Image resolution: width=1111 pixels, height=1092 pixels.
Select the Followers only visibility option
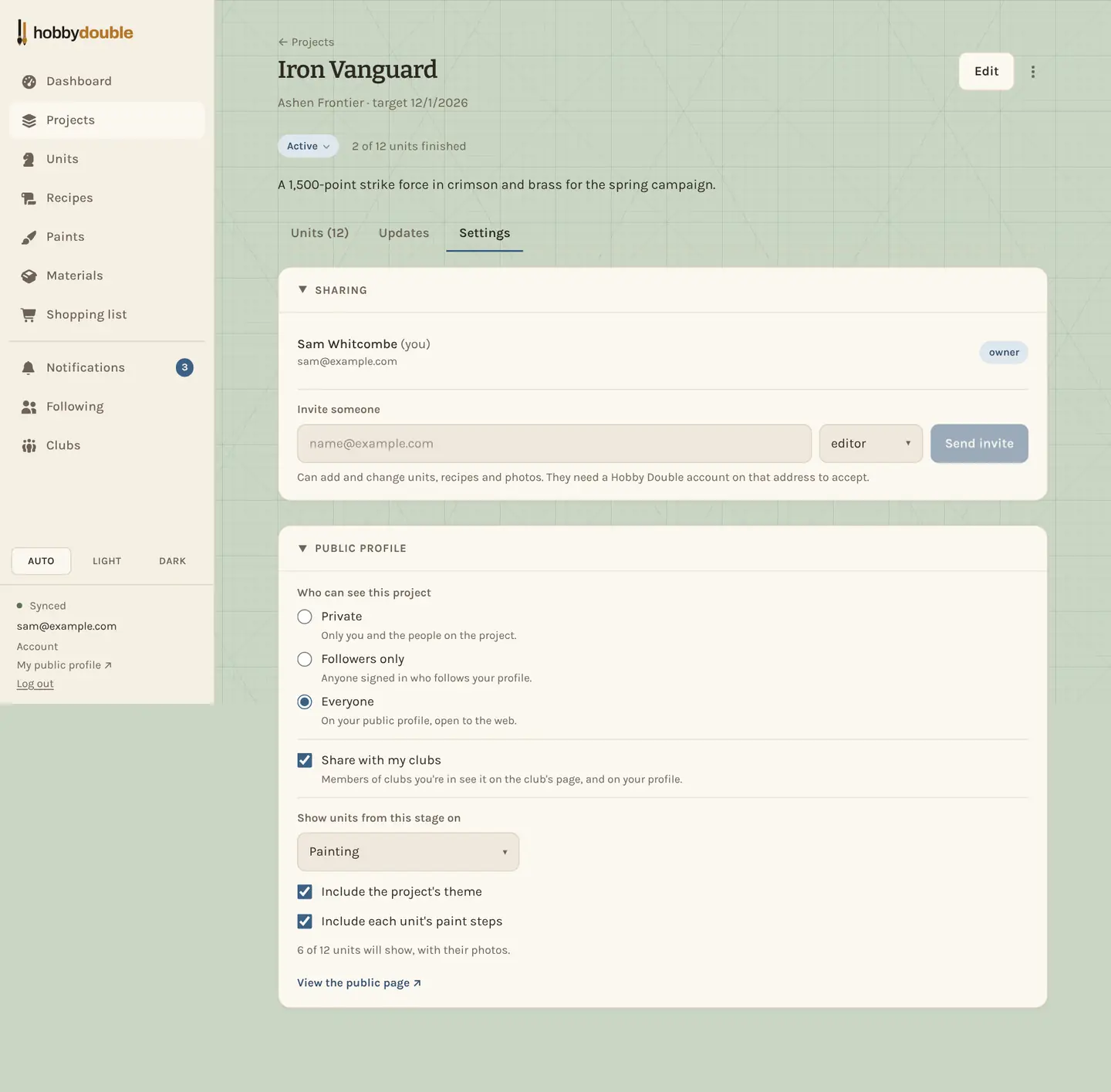point(305,659)
